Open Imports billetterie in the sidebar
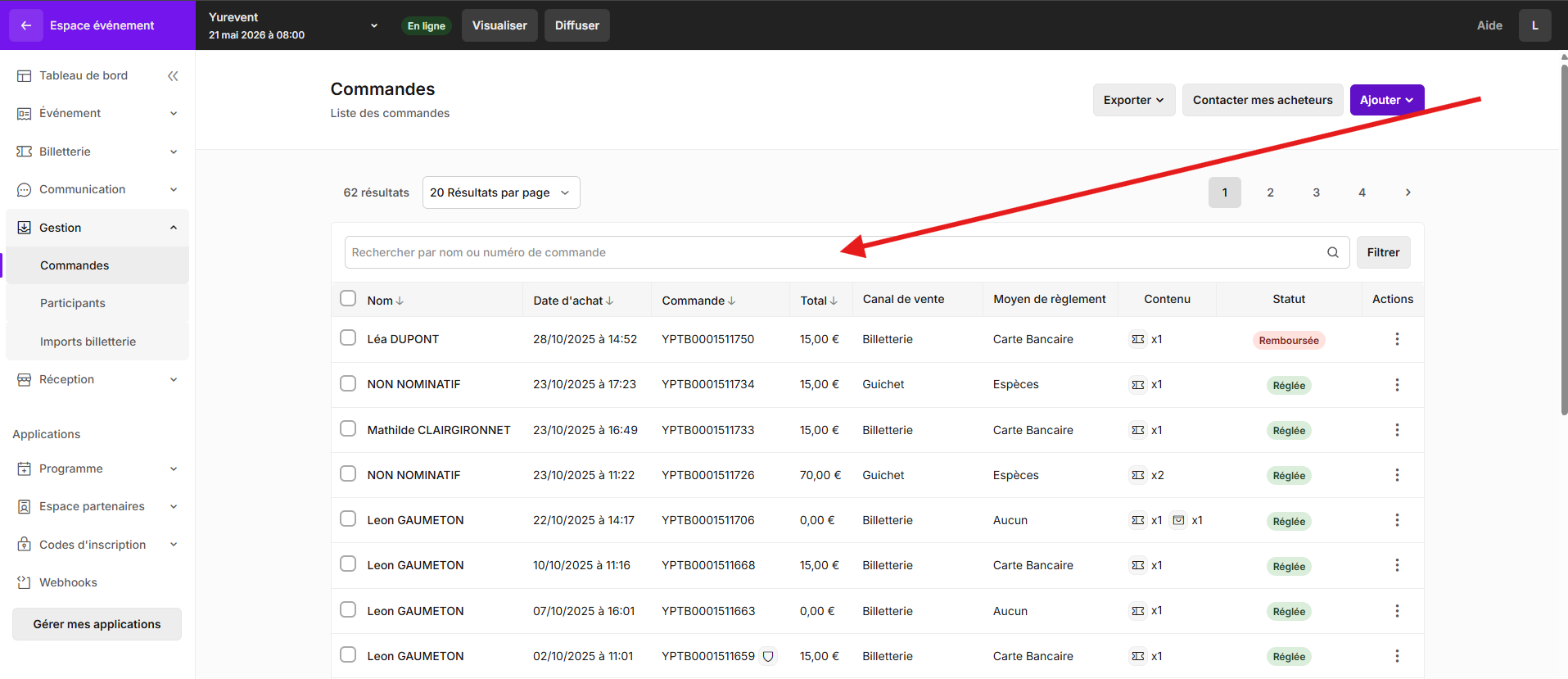The height and width of the screenshot is (679, 1568). (88, 342)
